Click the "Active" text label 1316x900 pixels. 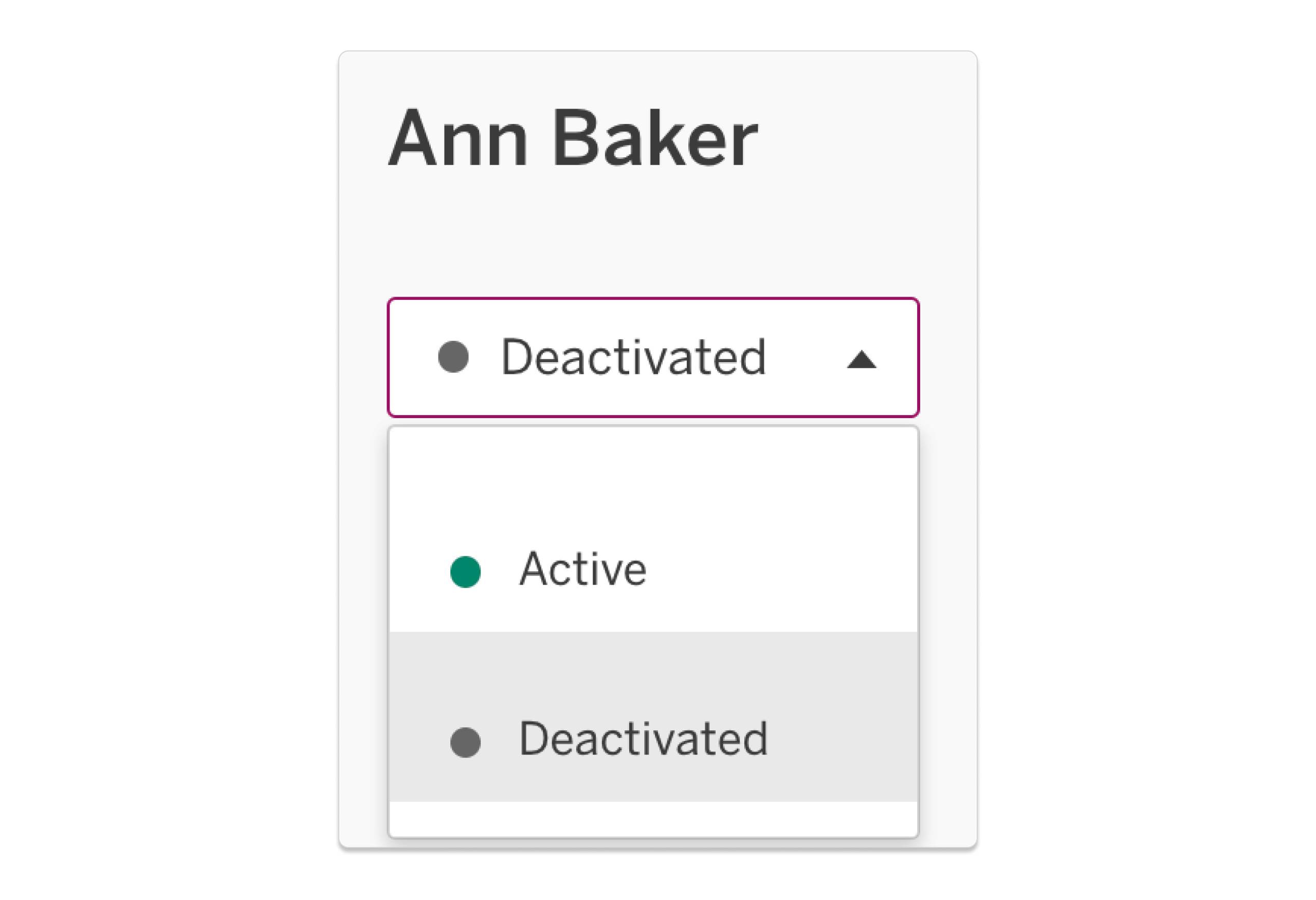coord(582,570)
